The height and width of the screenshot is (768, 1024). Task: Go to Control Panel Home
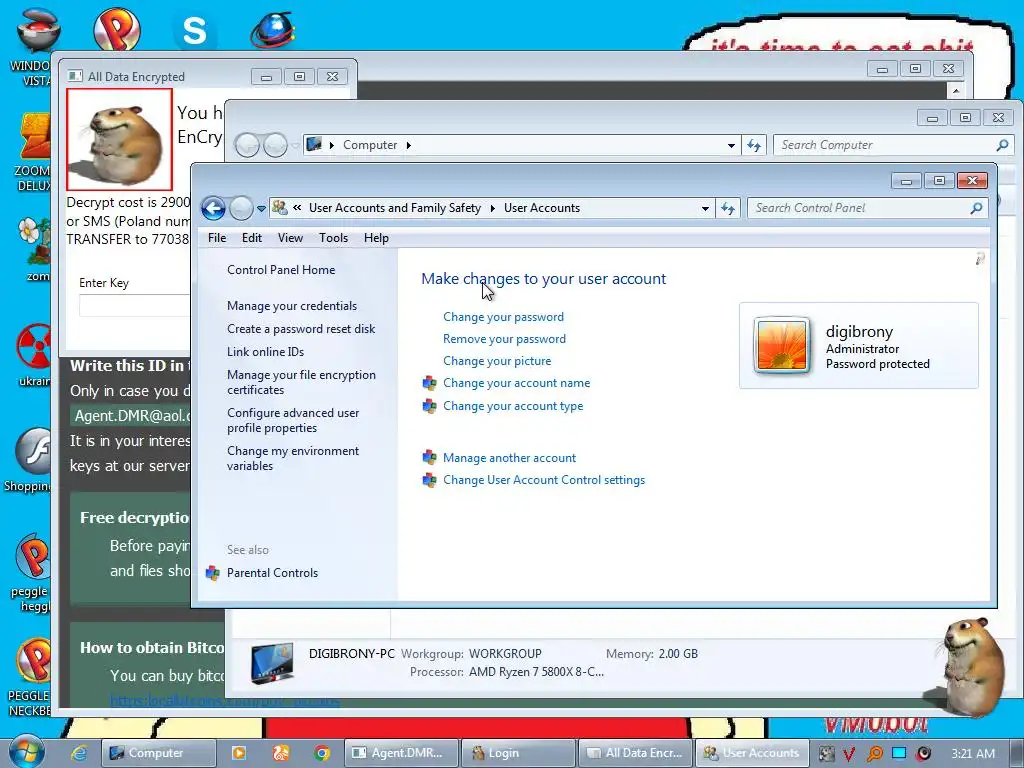coord(281,270)
